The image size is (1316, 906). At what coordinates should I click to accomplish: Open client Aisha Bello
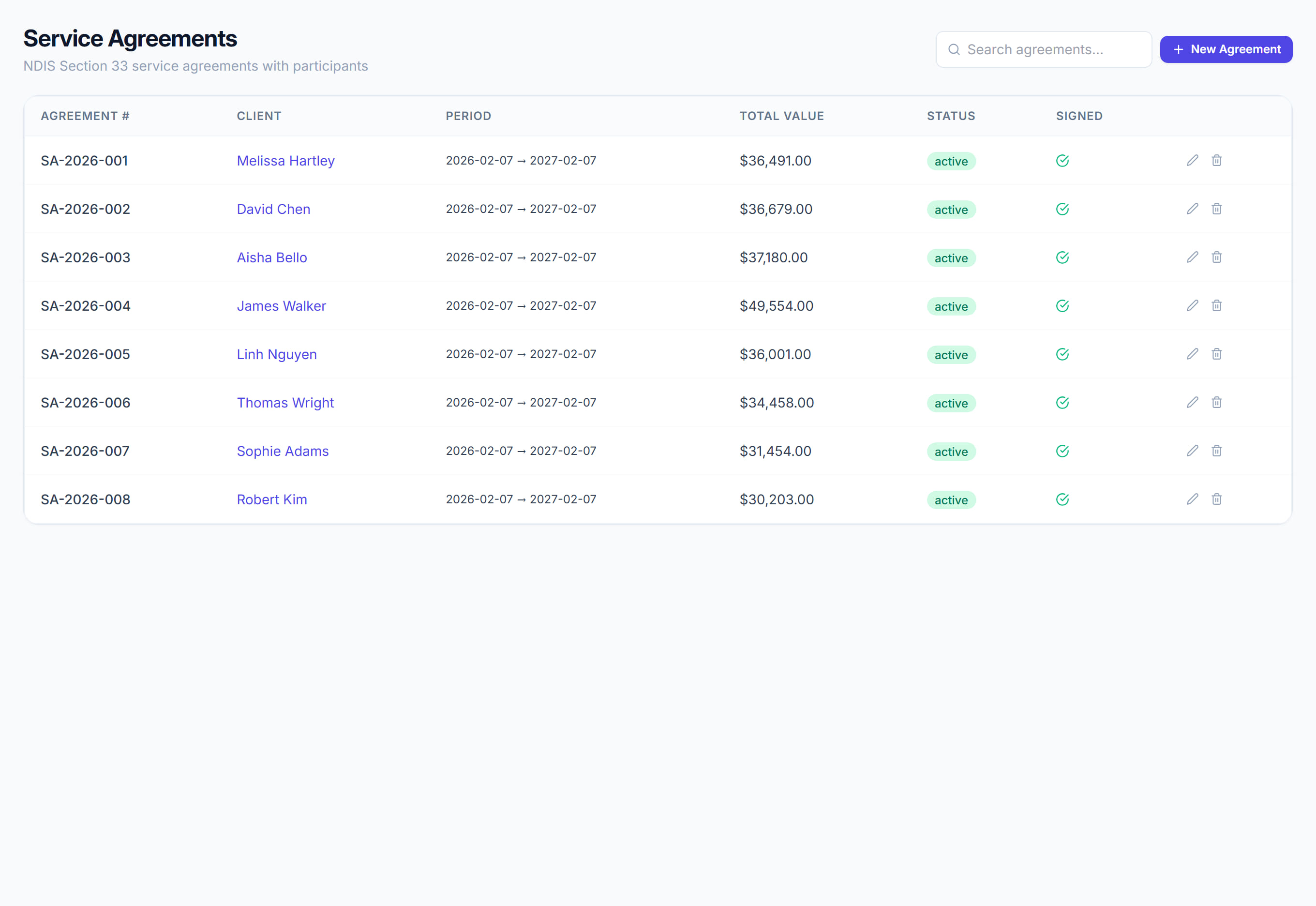272,257
